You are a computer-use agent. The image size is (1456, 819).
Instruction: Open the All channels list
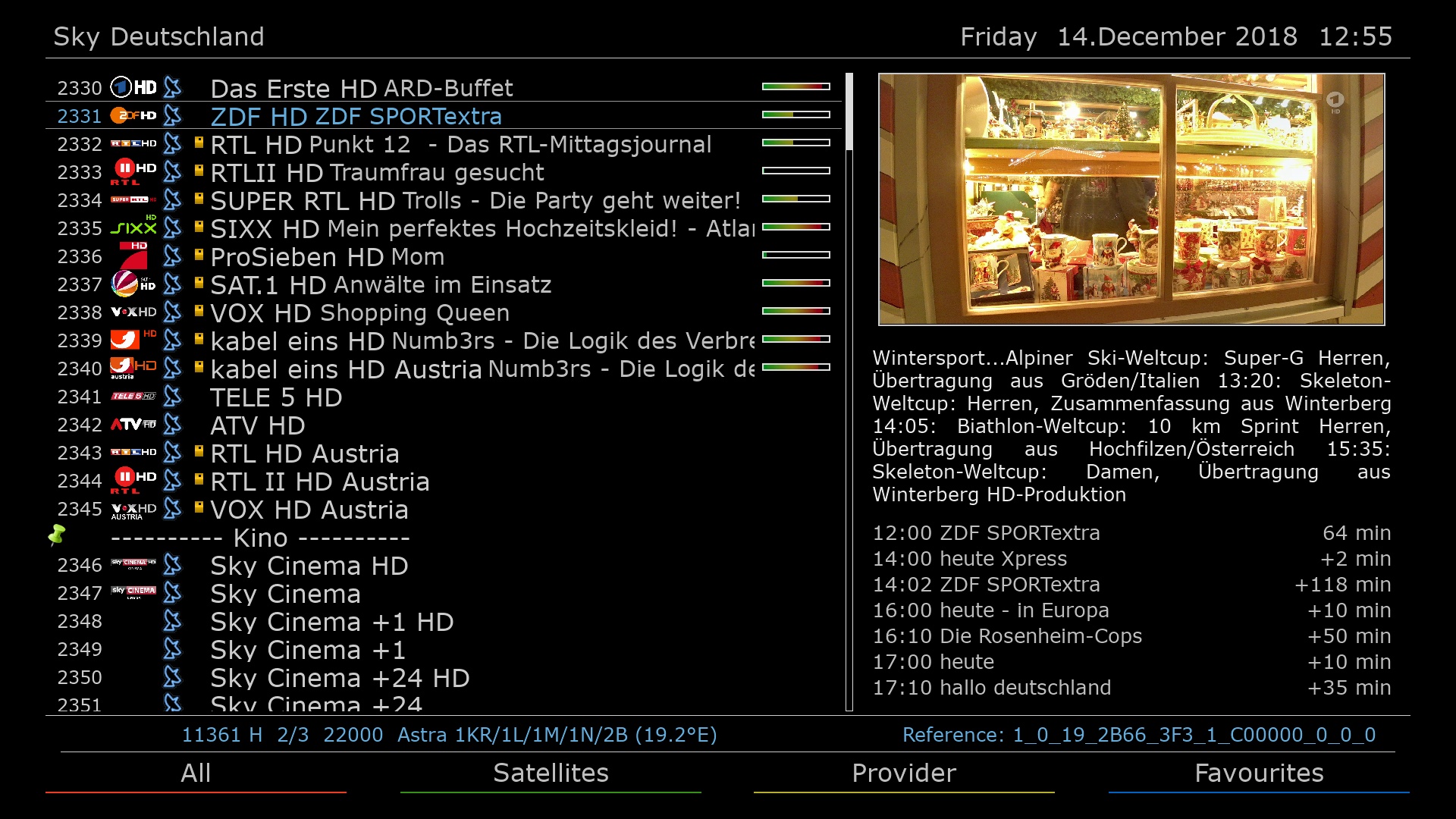coord(196,773)
